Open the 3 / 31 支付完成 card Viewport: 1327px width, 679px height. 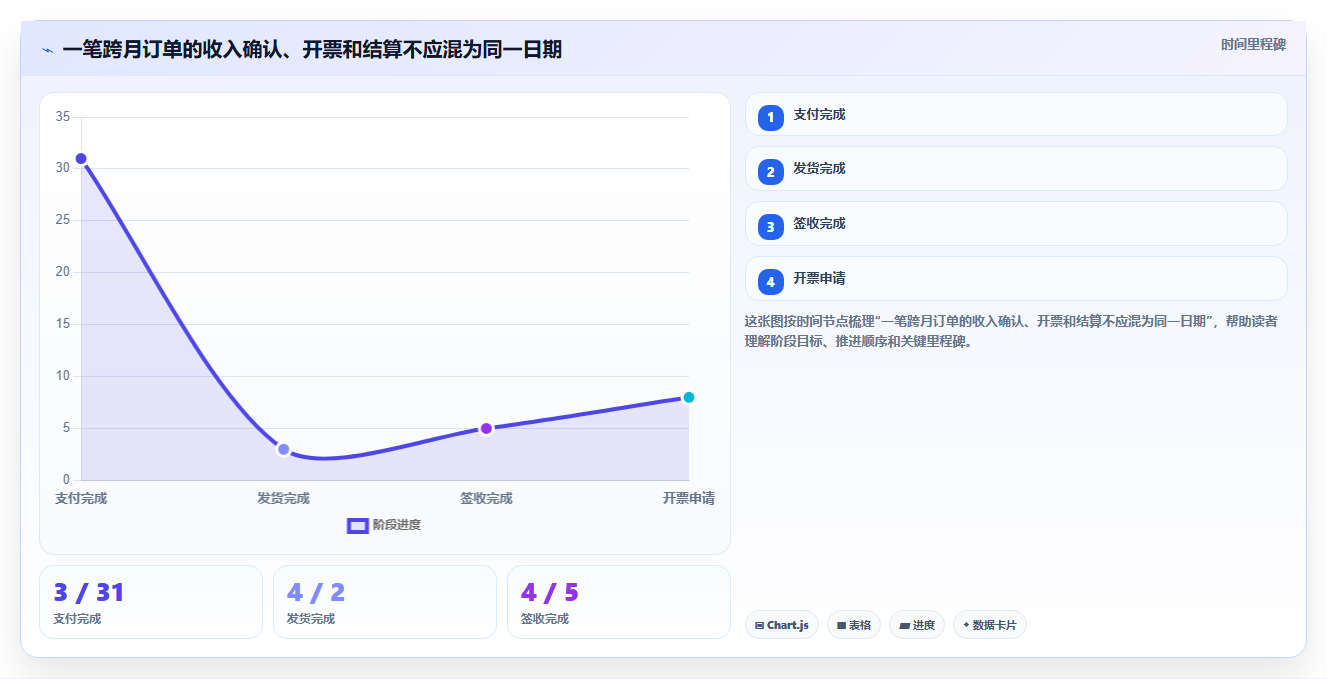point(151,602)
